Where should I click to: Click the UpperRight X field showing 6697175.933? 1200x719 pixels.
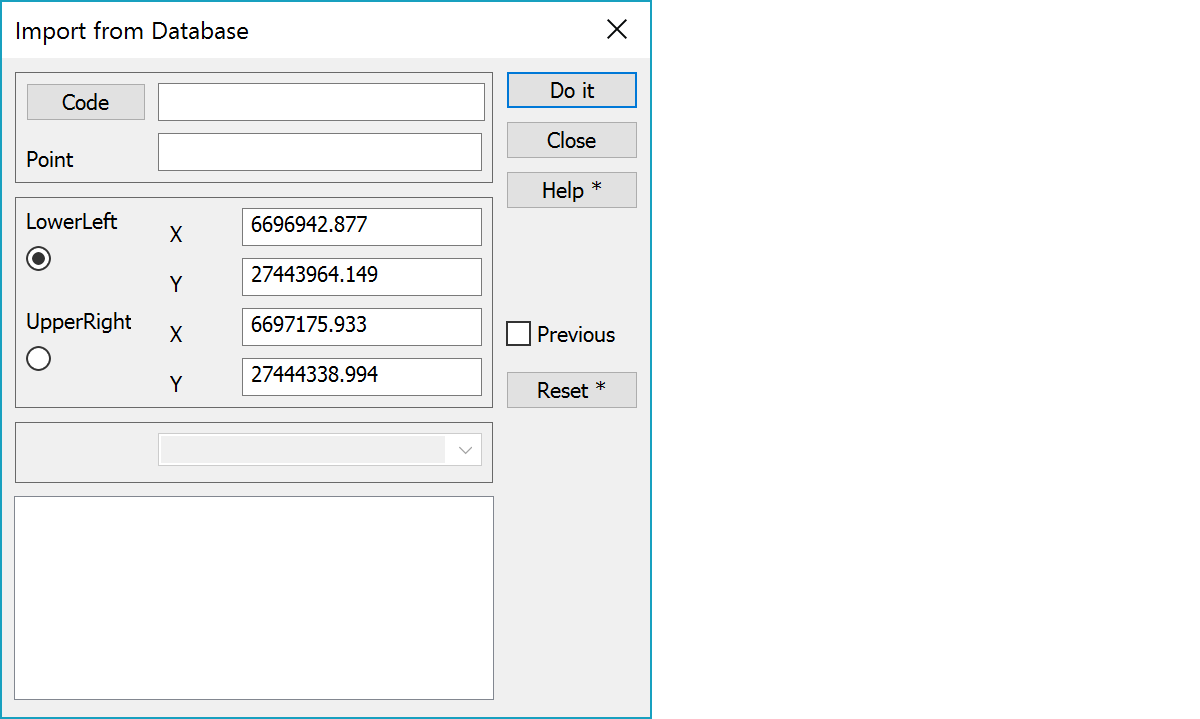click(x=361, y=327)
